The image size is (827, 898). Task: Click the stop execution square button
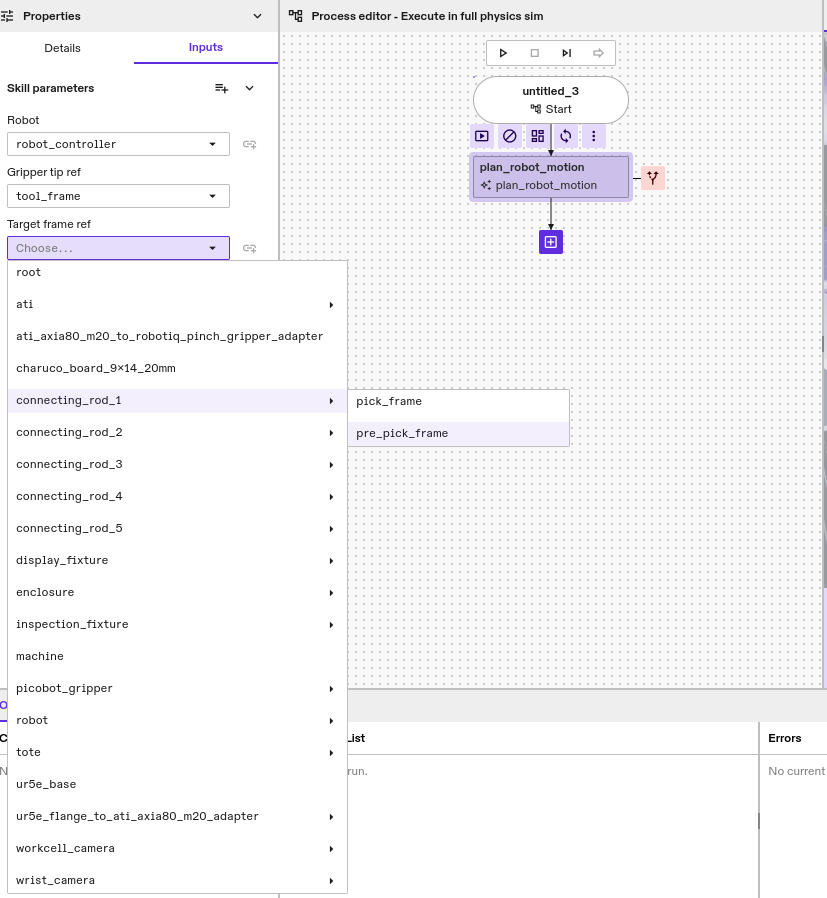click(x=534, y=53)
